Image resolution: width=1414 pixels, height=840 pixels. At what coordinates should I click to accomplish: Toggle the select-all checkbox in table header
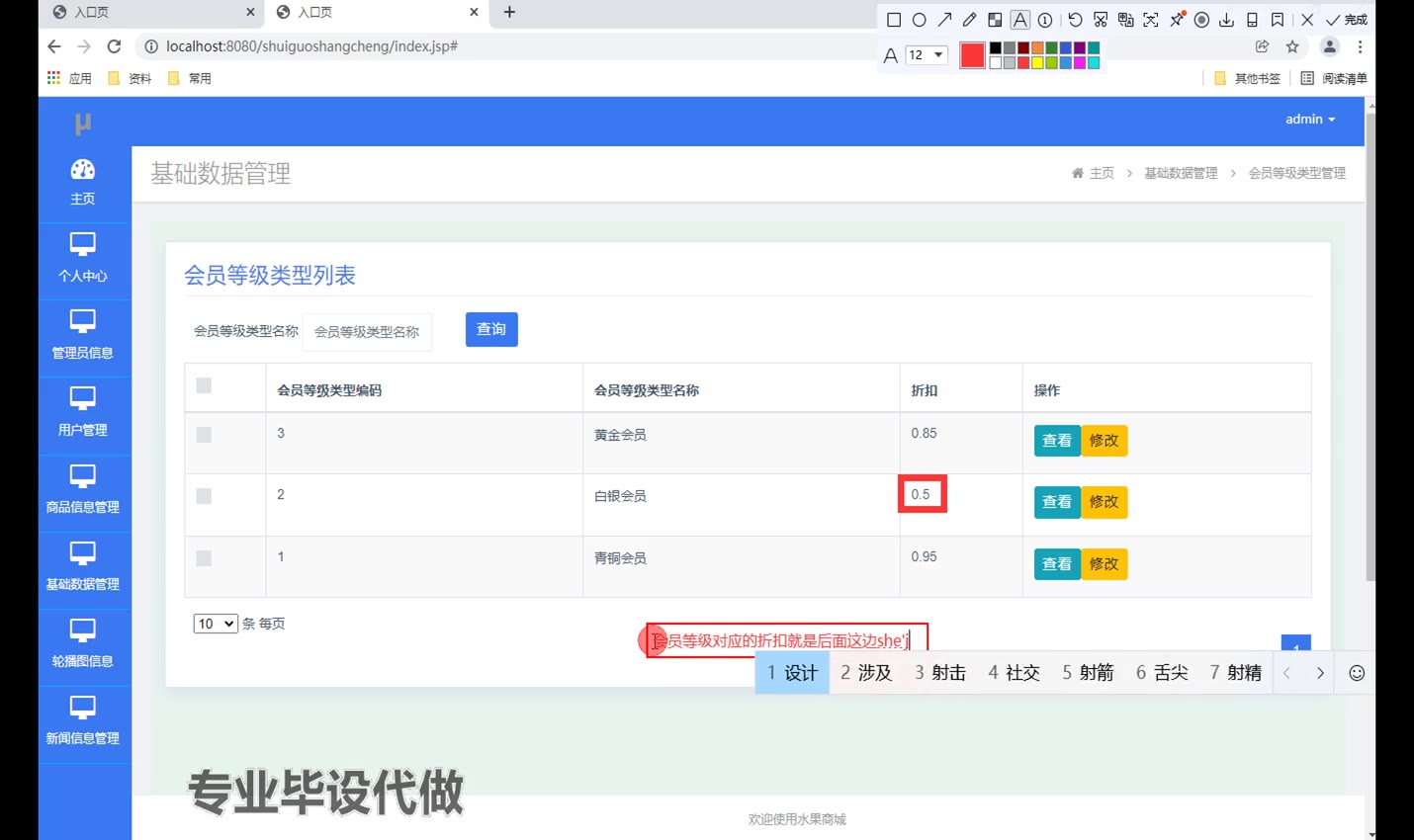pos(204,385)
